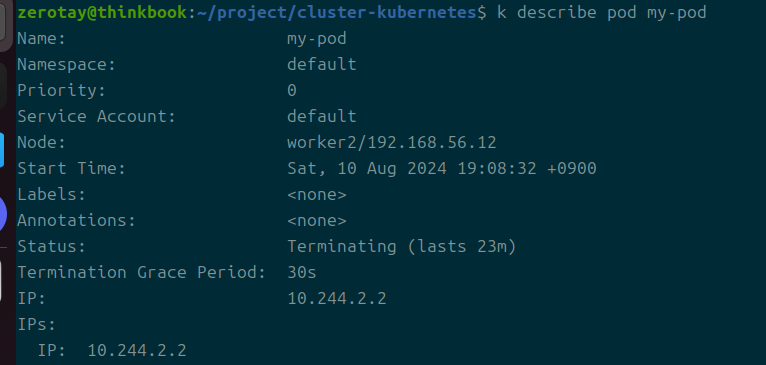
Task: Click the node text worker2/192.168.56.12
Action: pyautogui.click(x=391, y=143)
